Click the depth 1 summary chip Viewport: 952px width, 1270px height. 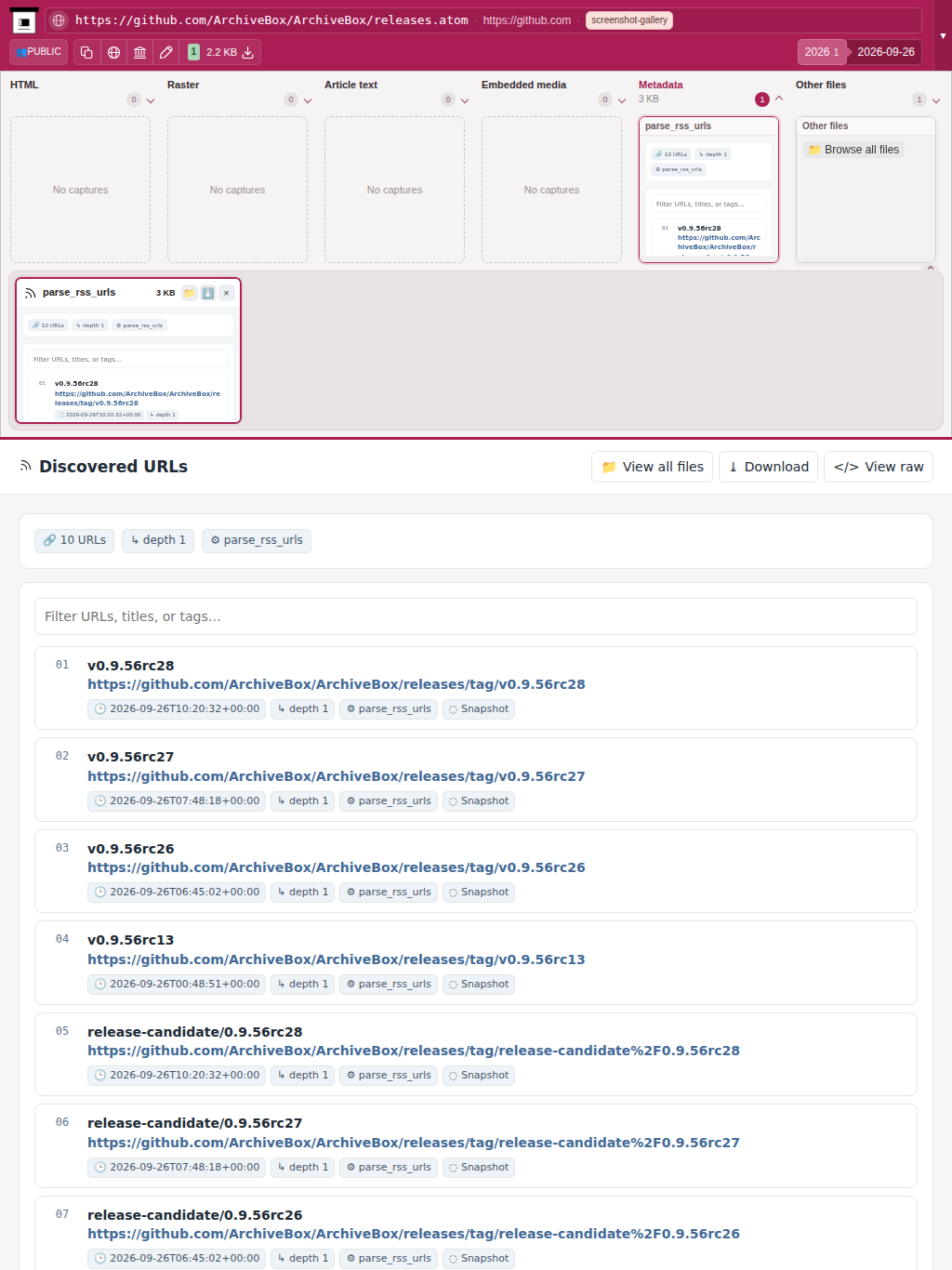point(158,540)
